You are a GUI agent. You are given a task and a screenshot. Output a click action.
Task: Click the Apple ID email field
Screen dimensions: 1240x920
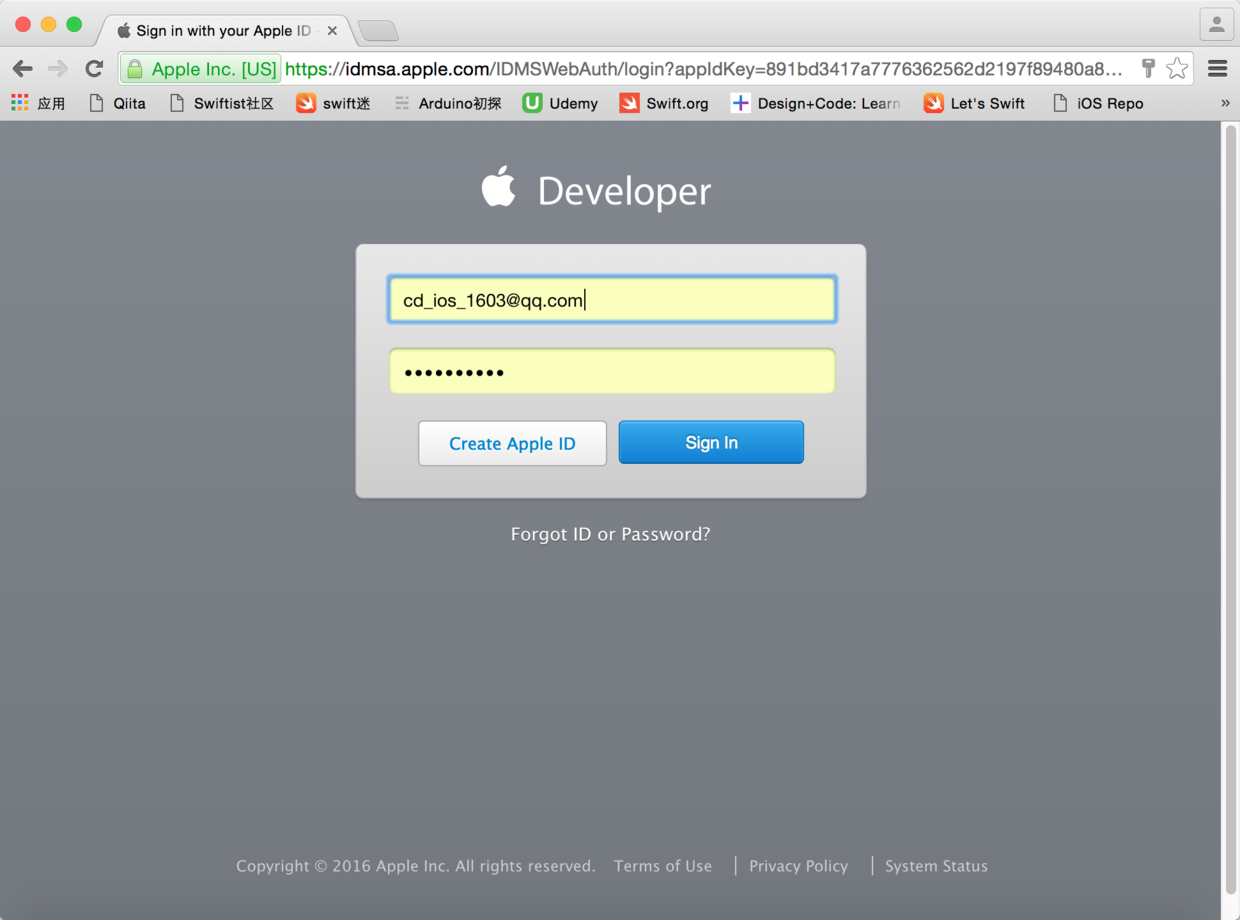click(611, 299)
